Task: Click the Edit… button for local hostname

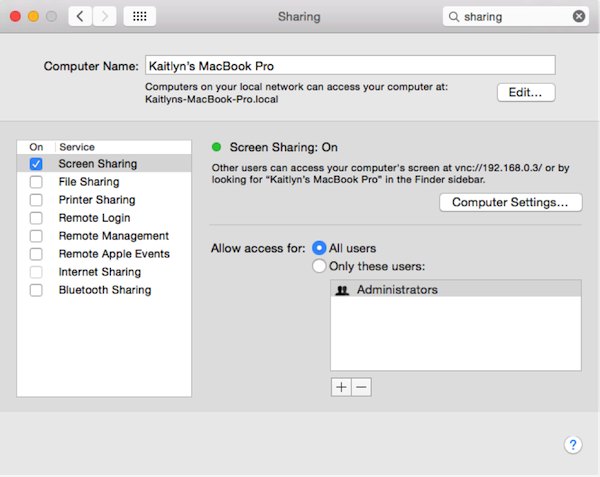Action: [x=526, y=92]
